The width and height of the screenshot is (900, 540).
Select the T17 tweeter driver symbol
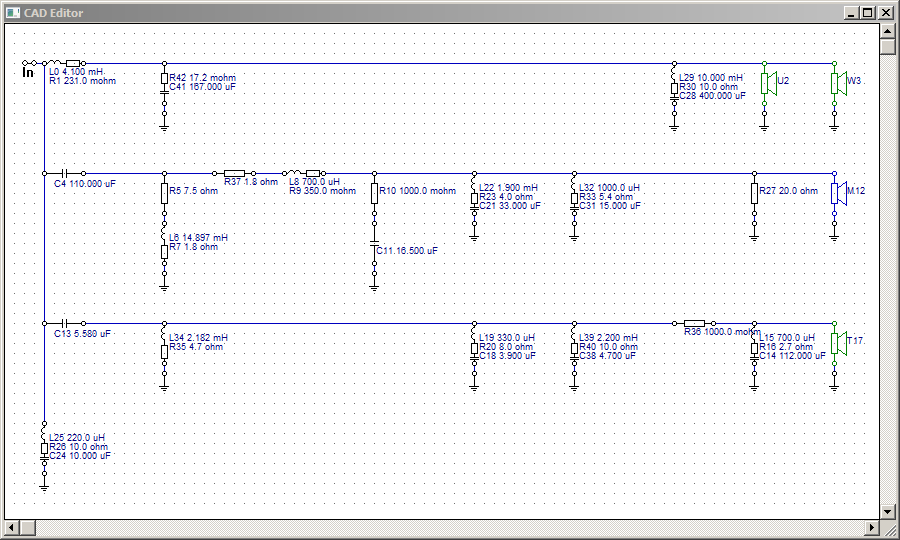click(839, 343)
